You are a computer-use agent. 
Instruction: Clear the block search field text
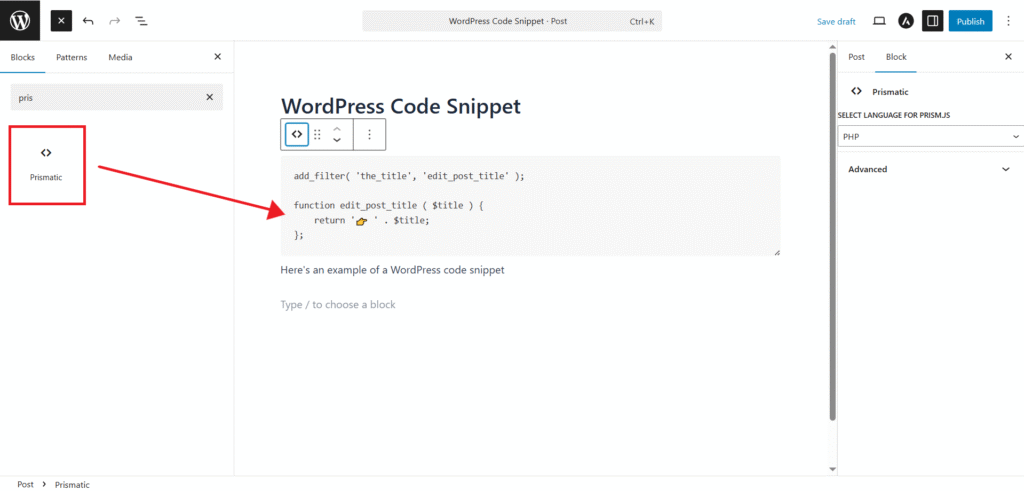point(209,97)
